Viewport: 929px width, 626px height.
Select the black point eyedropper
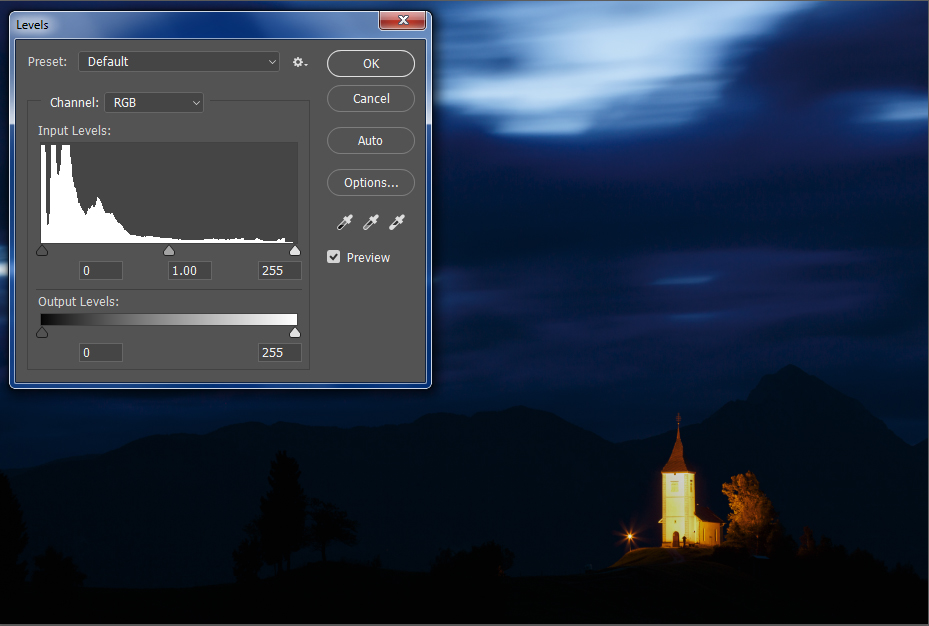pos(344,223)
